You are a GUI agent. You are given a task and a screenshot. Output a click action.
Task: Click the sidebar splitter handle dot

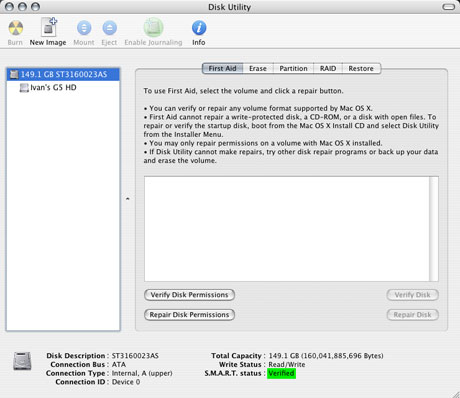coord(128,199)
